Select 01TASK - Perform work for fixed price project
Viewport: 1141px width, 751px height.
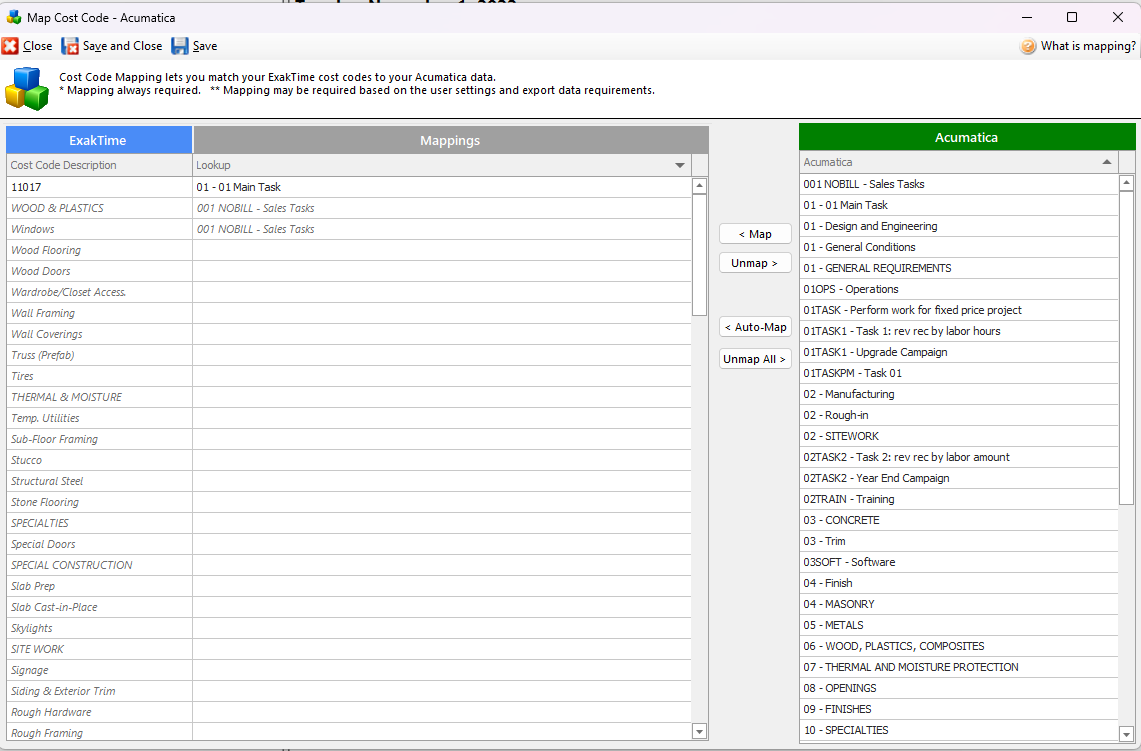click(959, 310)
